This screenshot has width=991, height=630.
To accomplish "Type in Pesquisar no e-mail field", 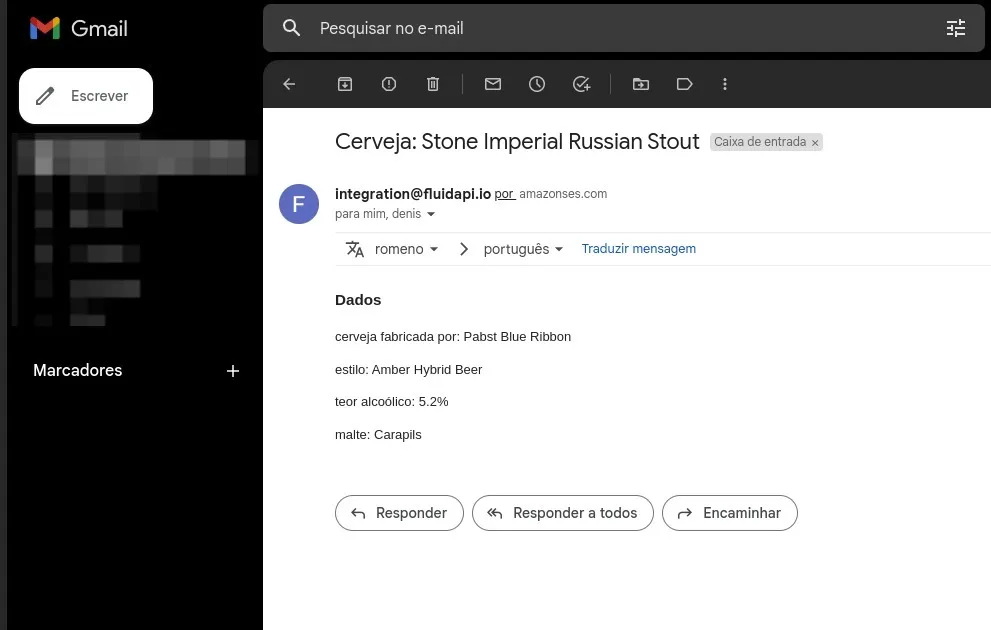I will click(623, 28).
